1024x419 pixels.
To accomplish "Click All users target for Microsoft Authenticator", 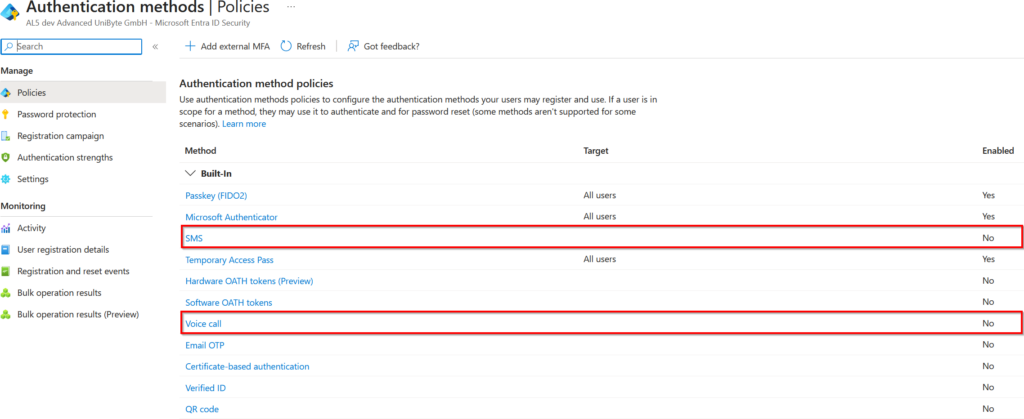I will click(600, 216).
